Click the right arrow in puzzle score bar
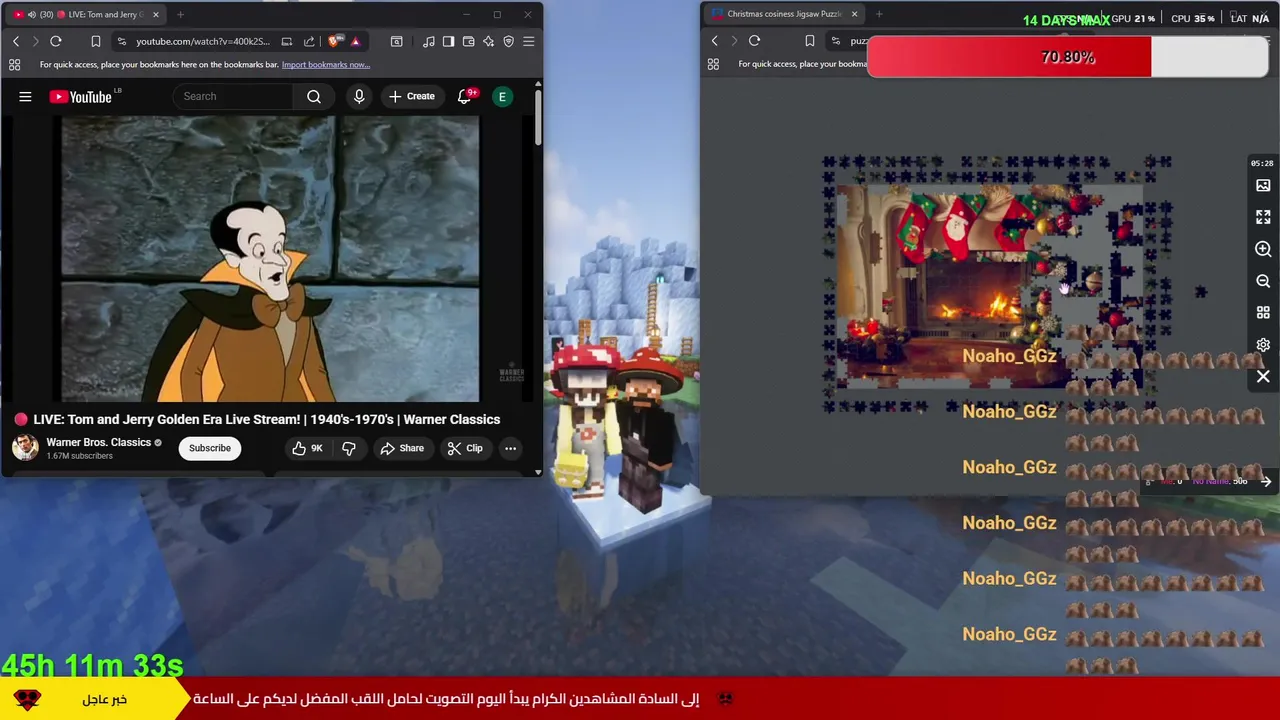The width and height of the screenshot is (1280, 720). pyautogui.click(x=1266, y=481)
